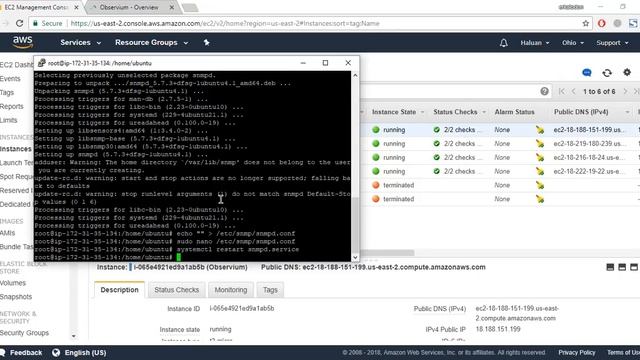Click the Opera extension icon in browser toolbar

601,23
